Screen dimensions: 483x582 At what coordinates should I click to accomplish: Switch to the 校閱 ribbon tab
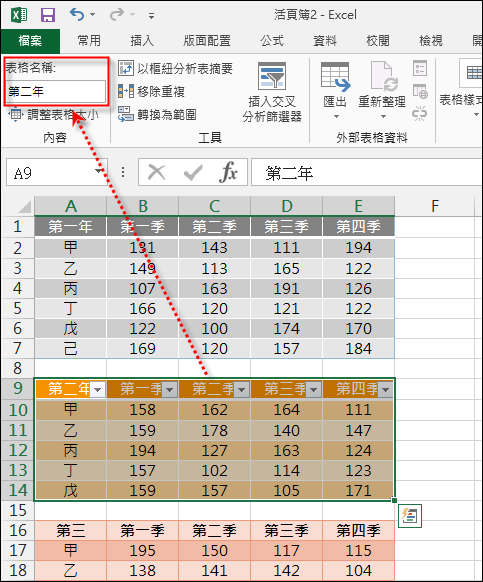click(x=378, y=40)
